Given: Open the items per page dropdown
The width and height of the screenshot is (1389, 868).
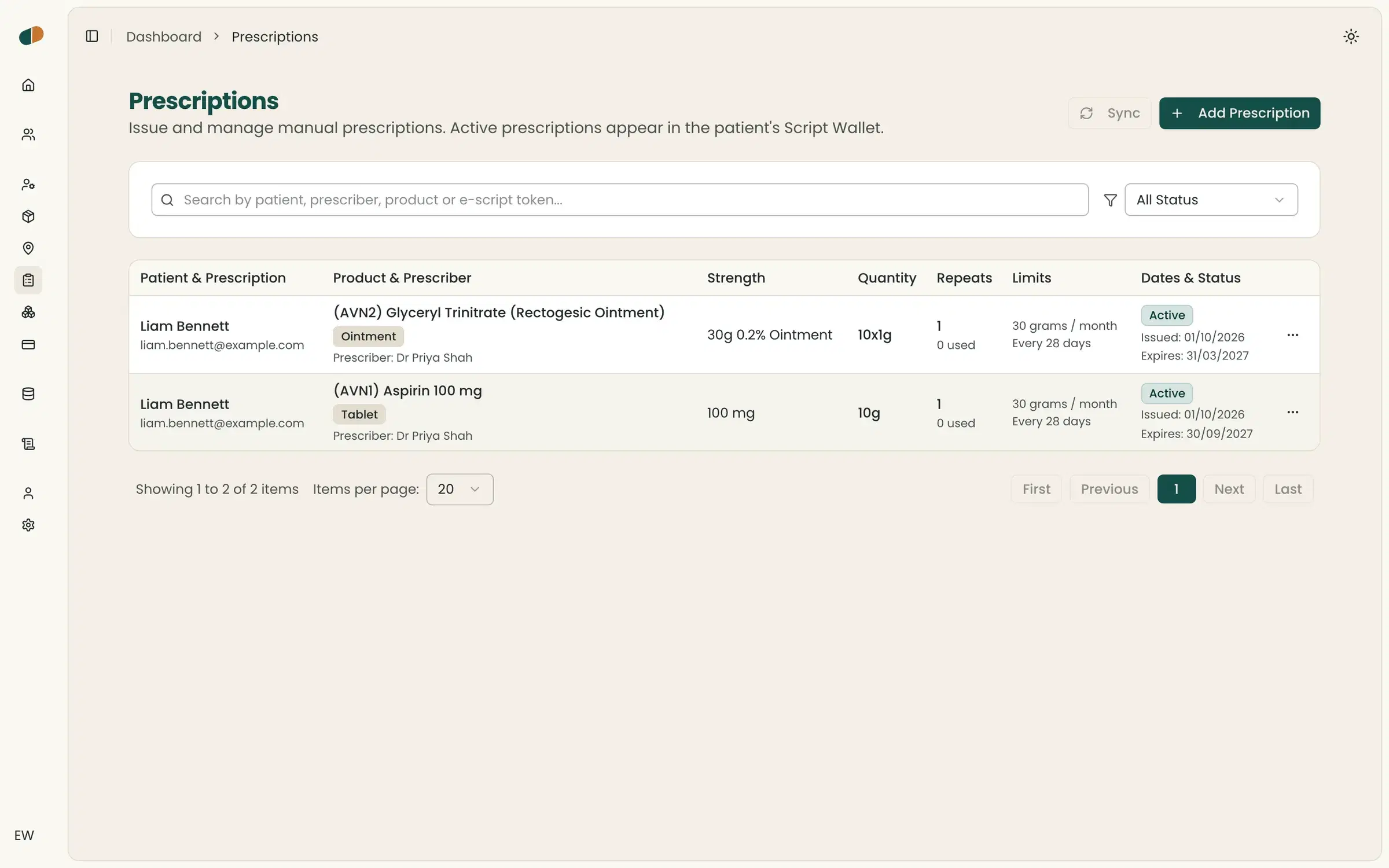Looking at the screenshot, I should point(460,489).
